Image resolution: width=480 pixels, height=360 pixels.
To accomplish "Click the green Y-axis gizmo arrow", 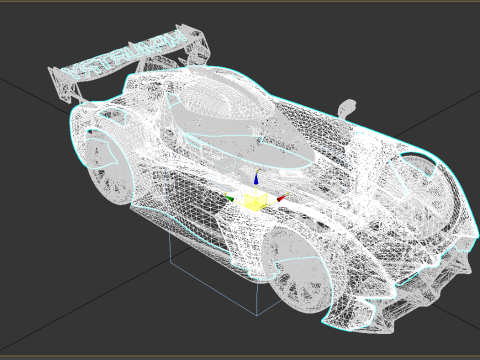I will click(x=229, y=198).
